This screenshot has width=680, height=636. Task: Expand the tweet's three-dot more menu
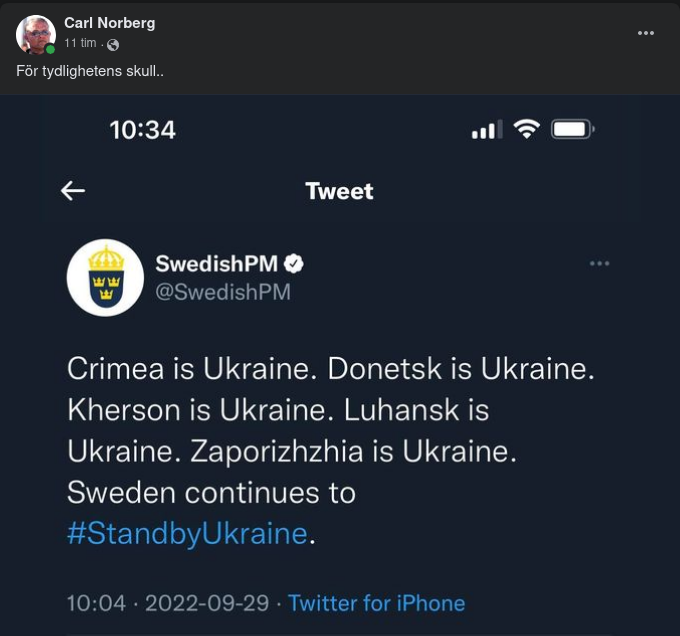point(599,264)
